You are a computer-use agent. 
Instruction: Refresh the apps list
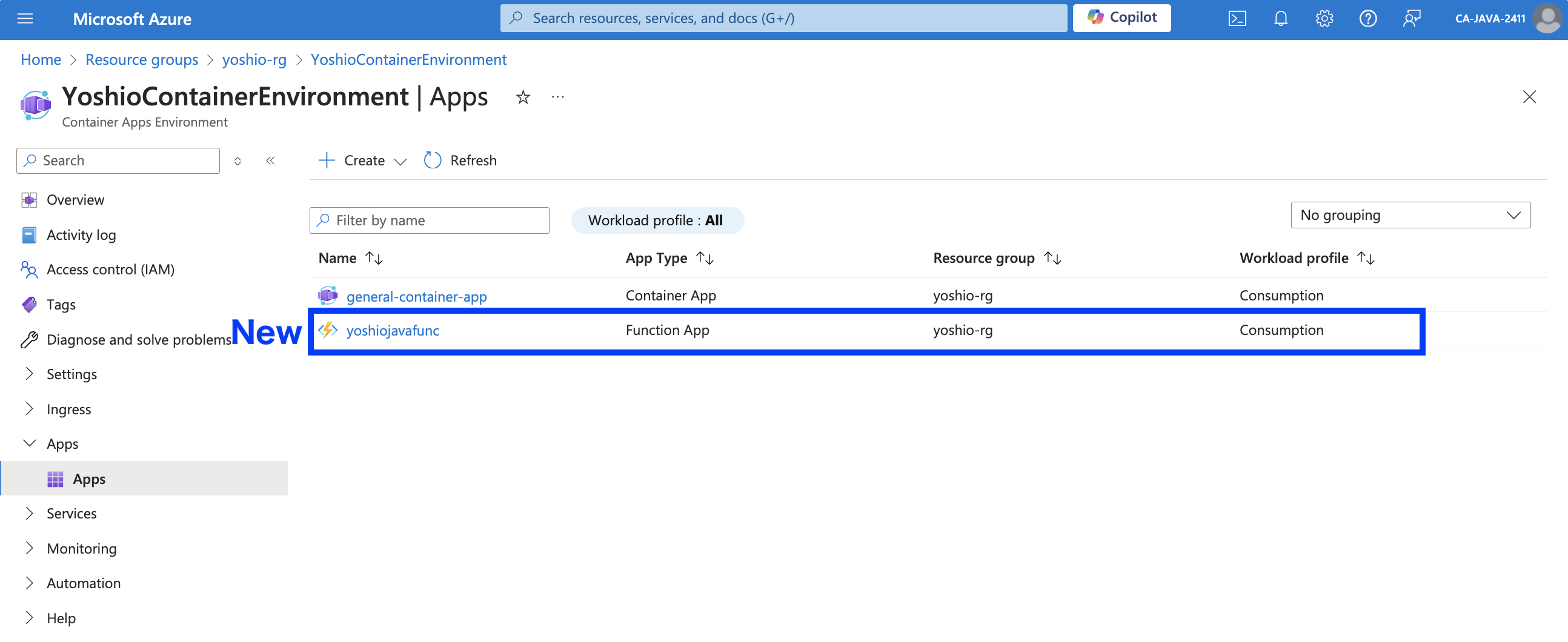[x=461, y=160]
